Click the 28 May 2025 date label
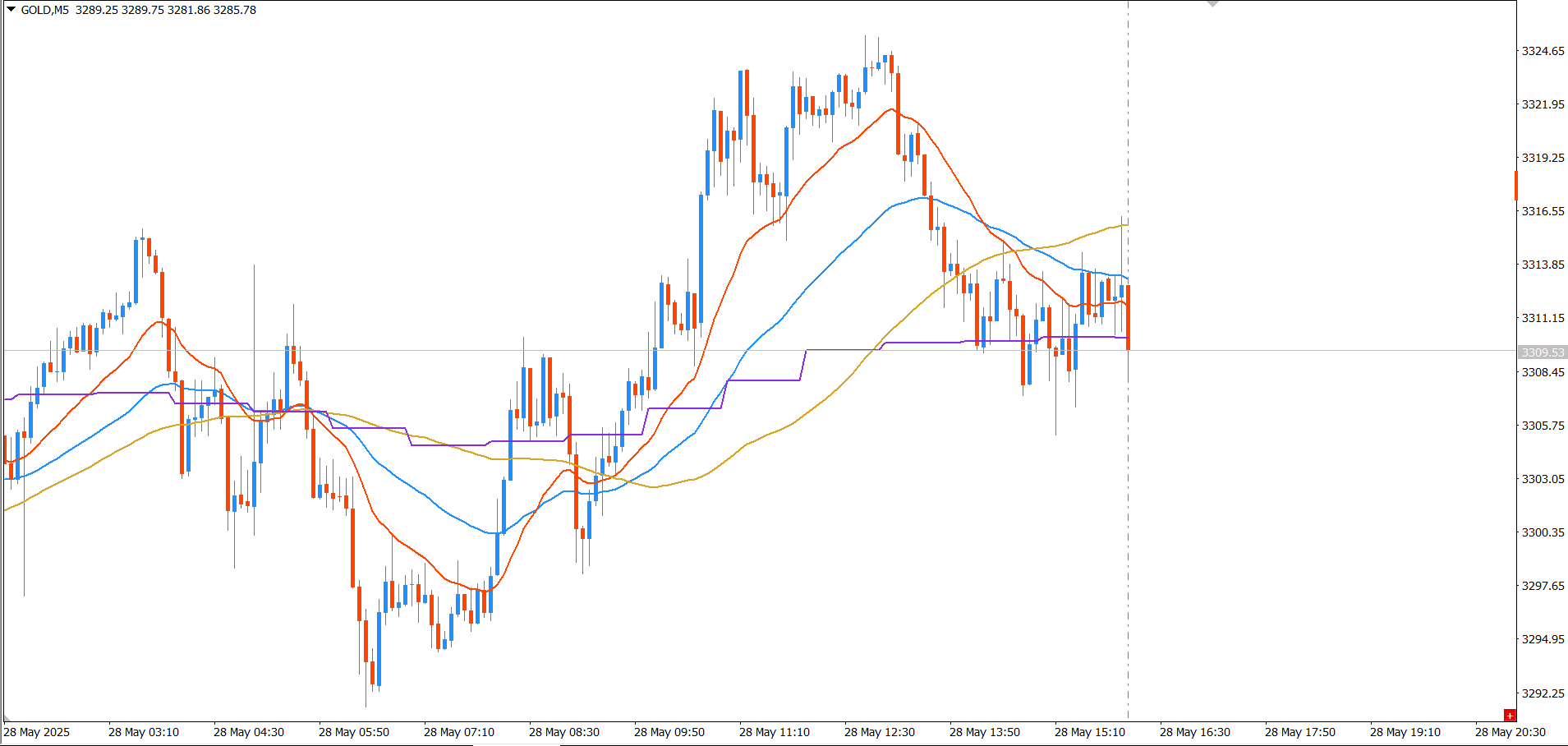Image resolution: width=1568 pixels, height=746 pixels. 37,732
